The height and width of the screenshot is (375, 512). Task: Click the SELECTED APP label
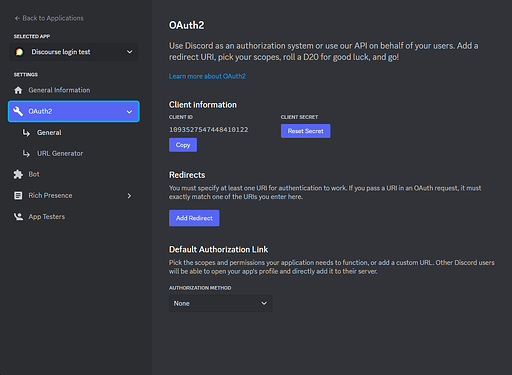32,36
